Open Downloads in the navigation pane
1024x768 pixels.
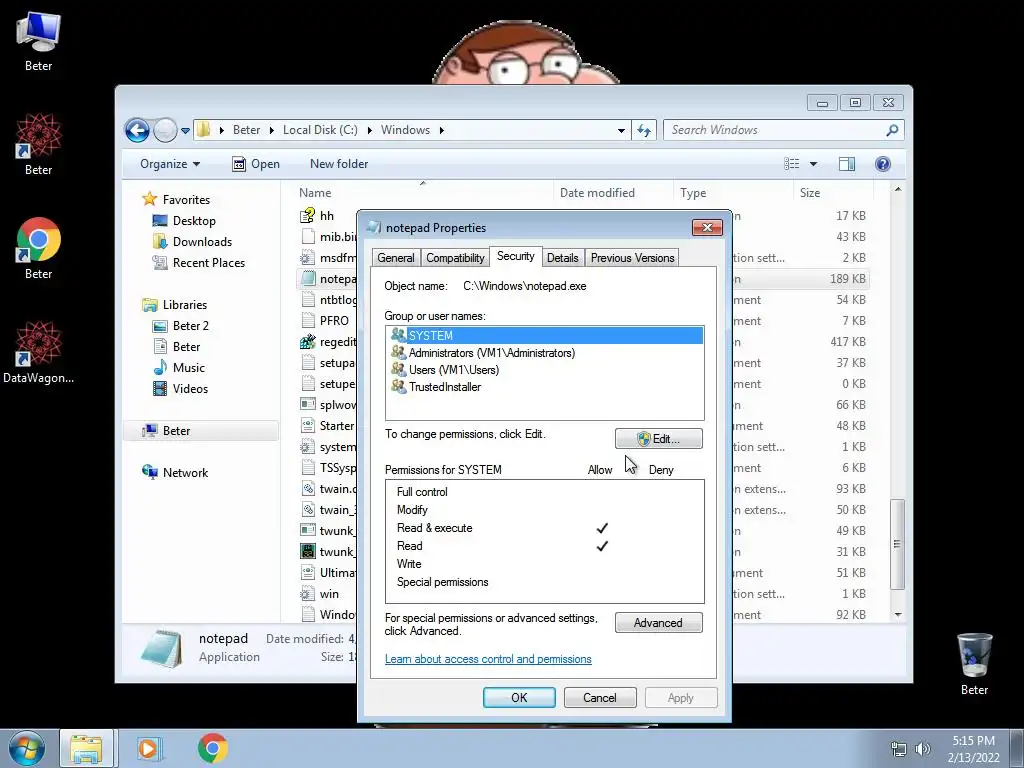click(x=192, y=242)
